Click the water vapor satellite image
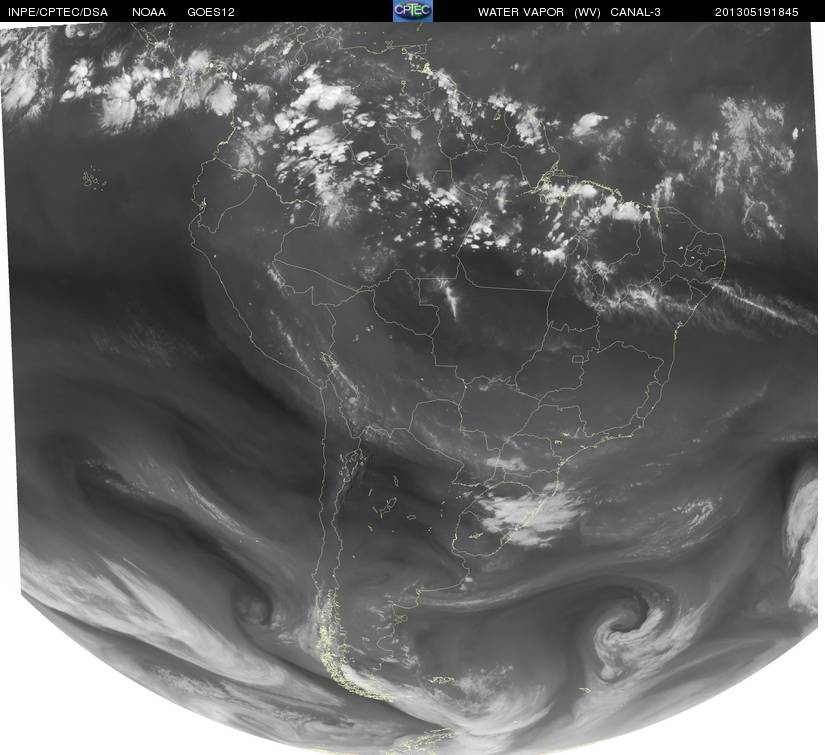 (x=412, y=388)
